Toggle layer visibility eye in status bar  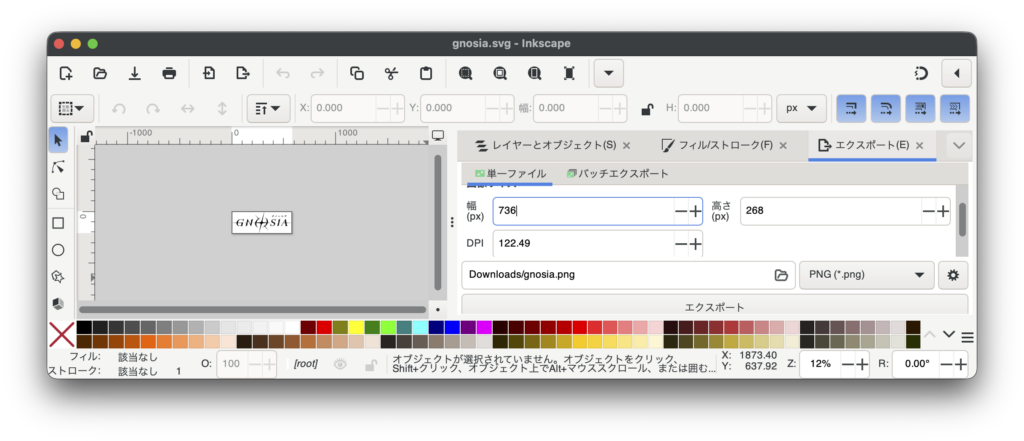click(x=340, y=365)
